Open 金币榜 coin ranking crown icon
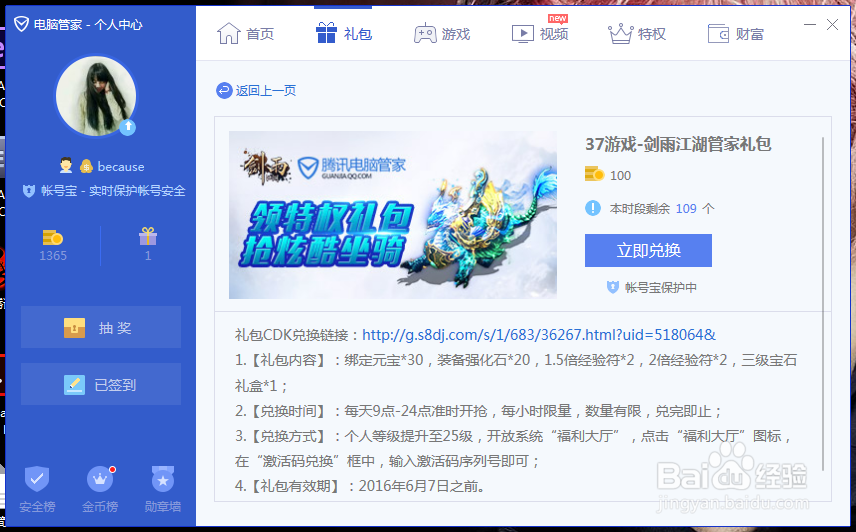Image resolution: width=856 pixels, height=532 pixels. coord(100,480)
